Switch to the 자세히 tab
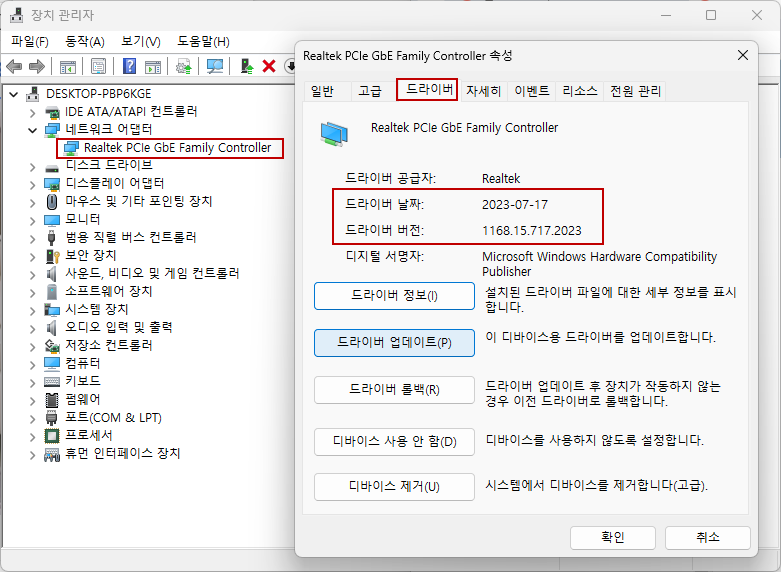781x572 pixels. [483, 91]
